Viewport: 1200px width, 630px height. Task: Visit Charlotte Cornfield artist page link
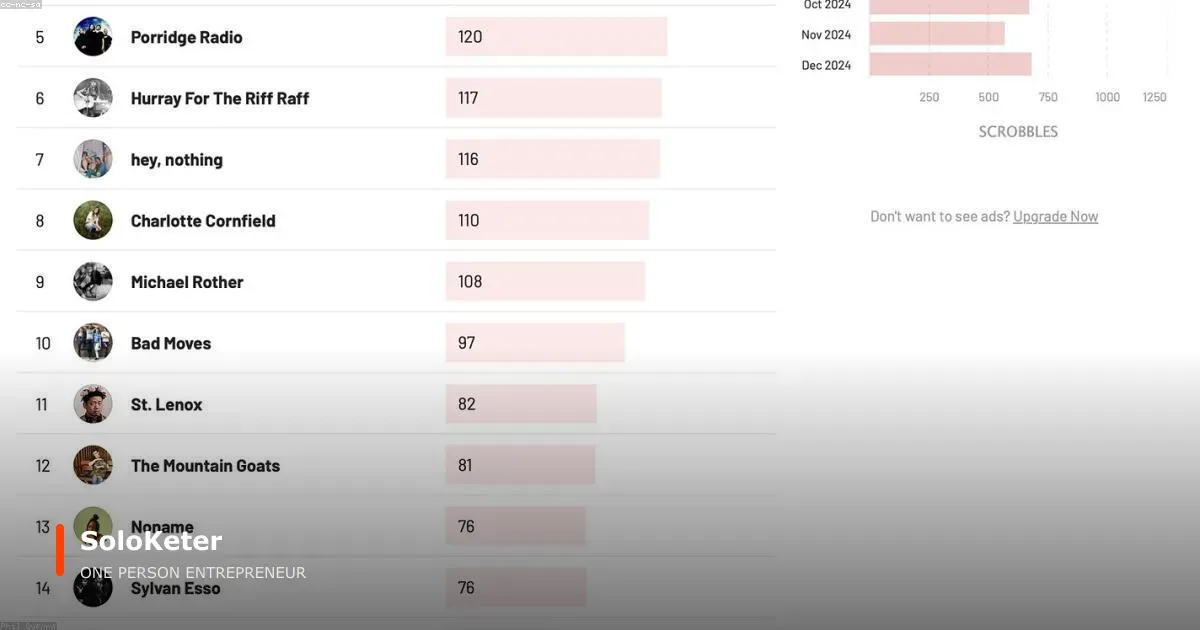203,221
